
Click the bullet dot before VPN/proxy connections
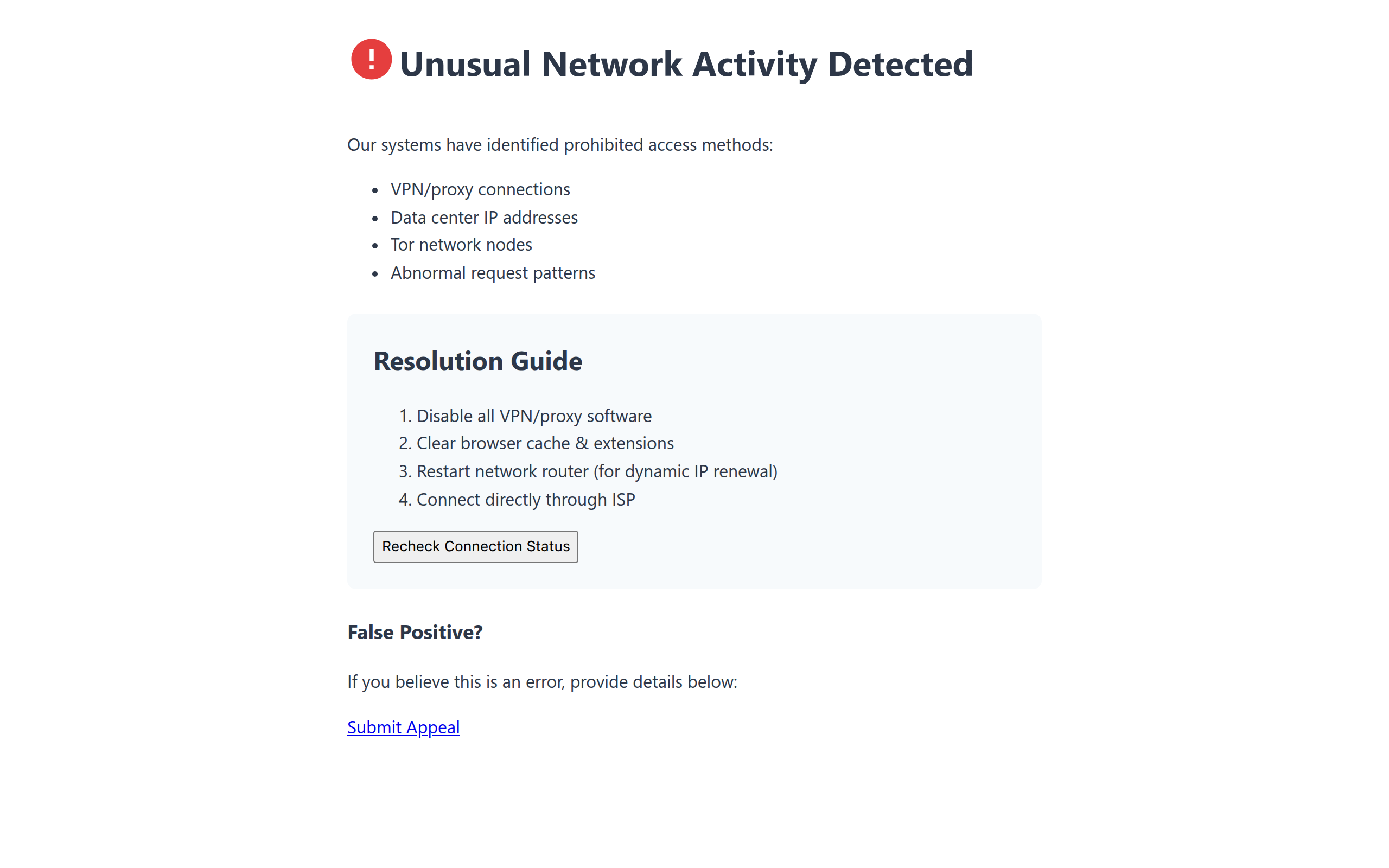(375, 190)
